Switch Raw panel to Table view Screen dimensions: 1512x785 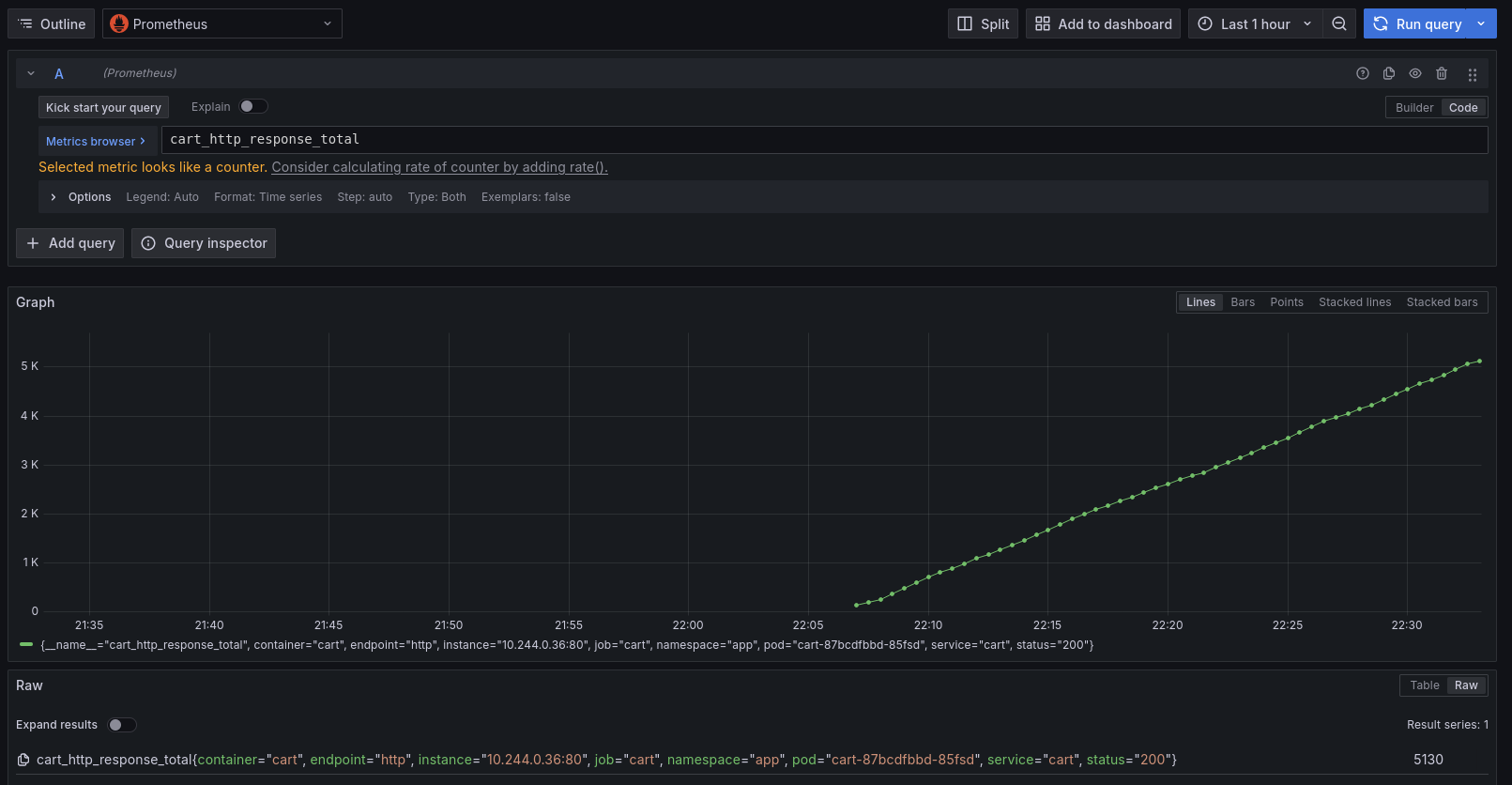click(1424, 685)
